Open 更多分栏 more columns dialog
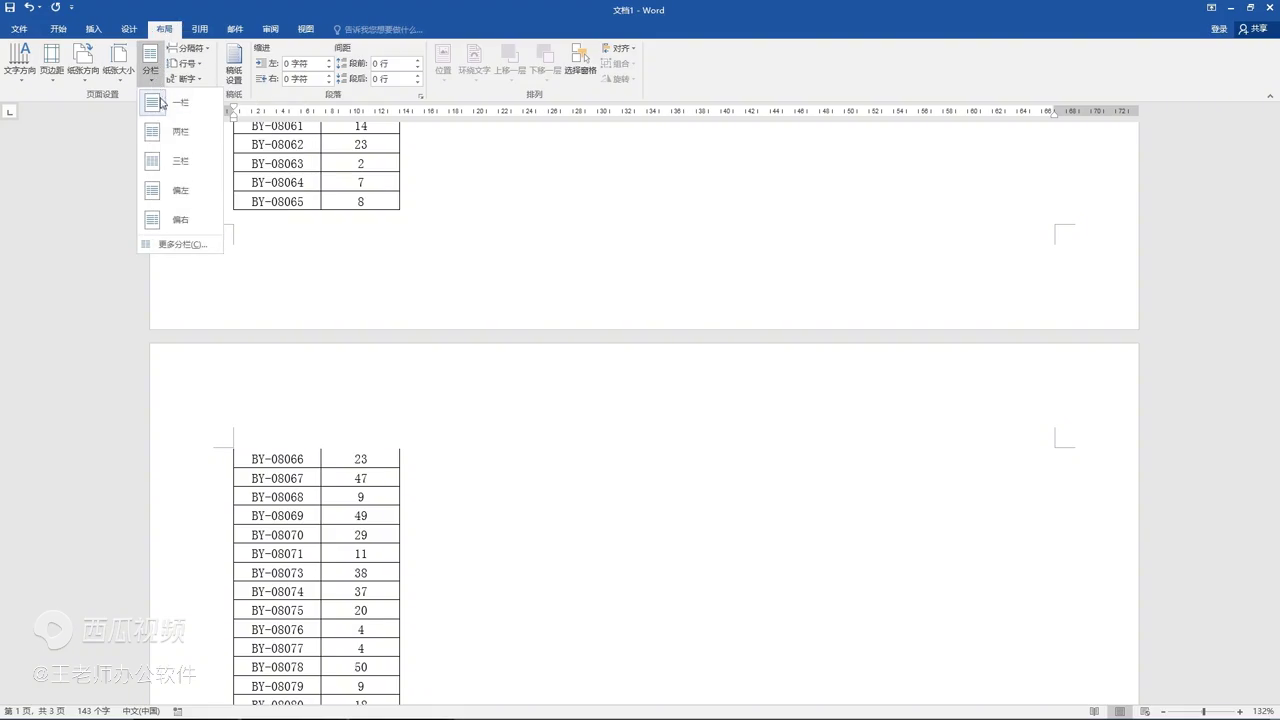This screenshot has height=720, width=1280. click(180, 244)
